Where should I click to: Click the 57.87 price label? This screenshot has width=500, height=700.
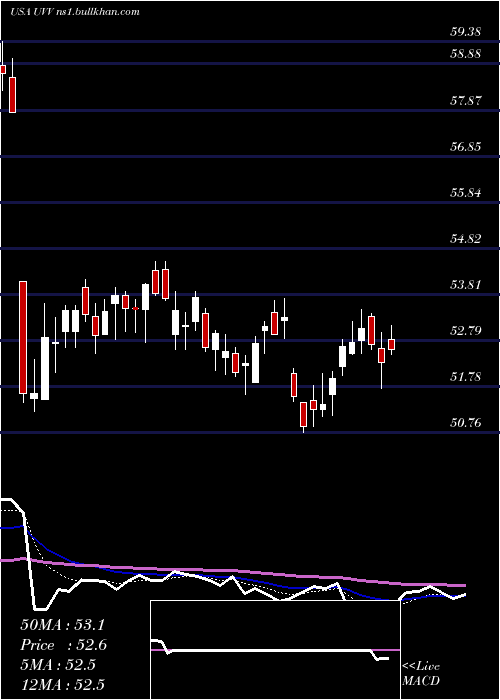click(465, 100)
